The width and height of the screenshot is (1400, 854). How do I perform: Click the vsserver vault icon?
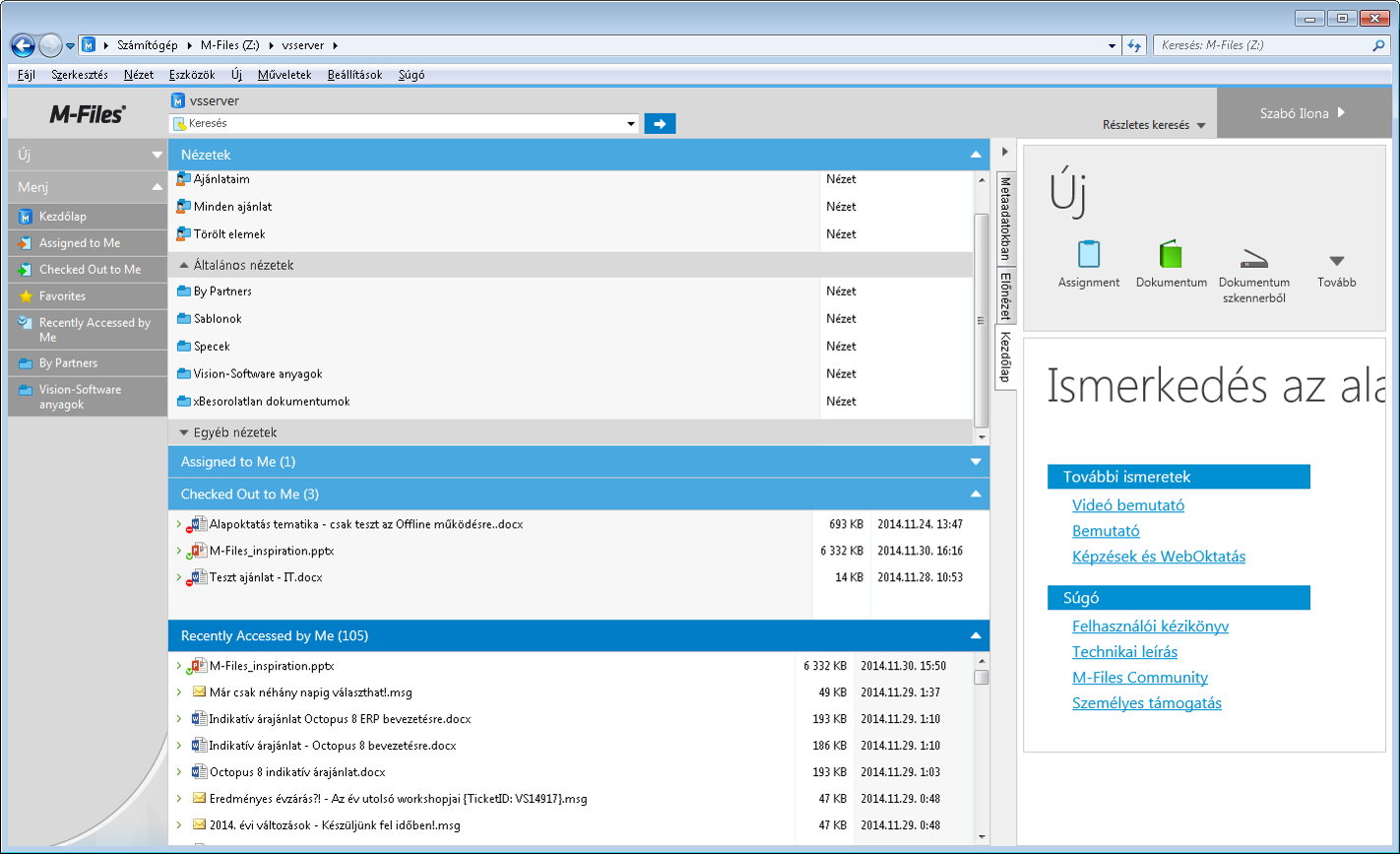pyautogui.click(x=178, y=100)
